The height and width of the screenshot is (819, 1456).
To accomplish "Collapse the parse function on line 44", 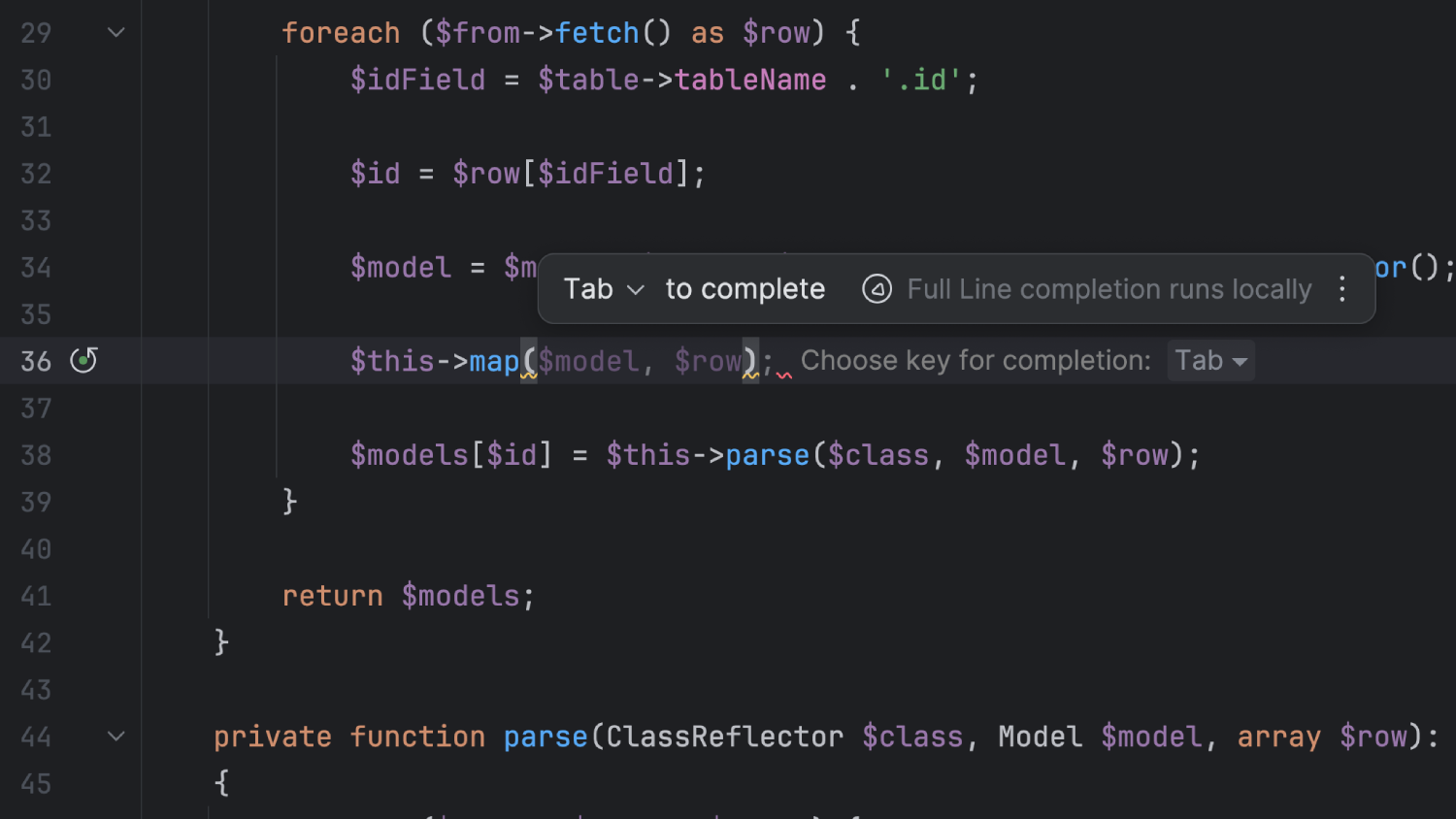I will 116,737.
